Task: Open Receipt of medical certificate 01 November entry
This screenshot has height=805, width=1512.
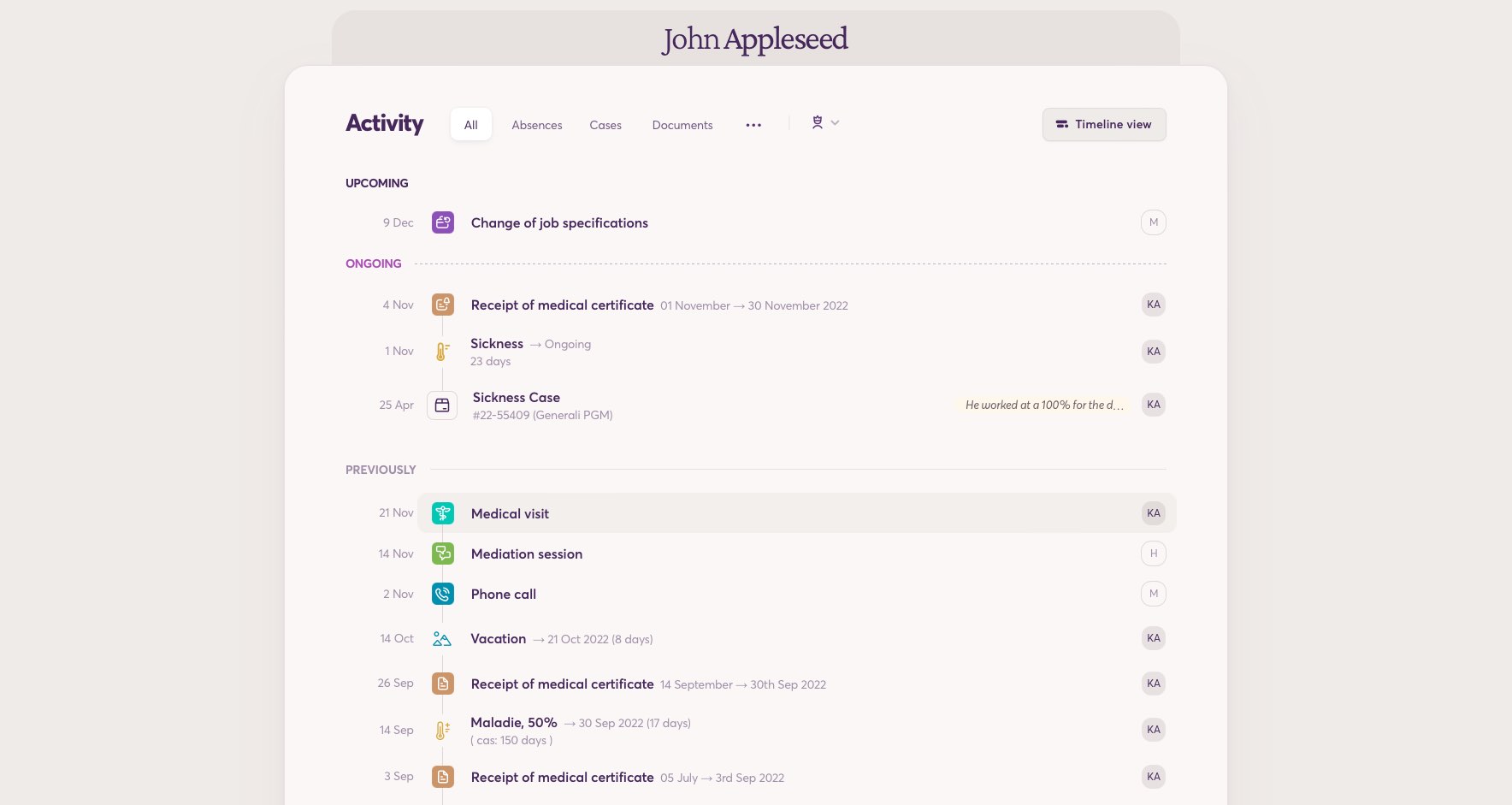Action: (659, 305)
